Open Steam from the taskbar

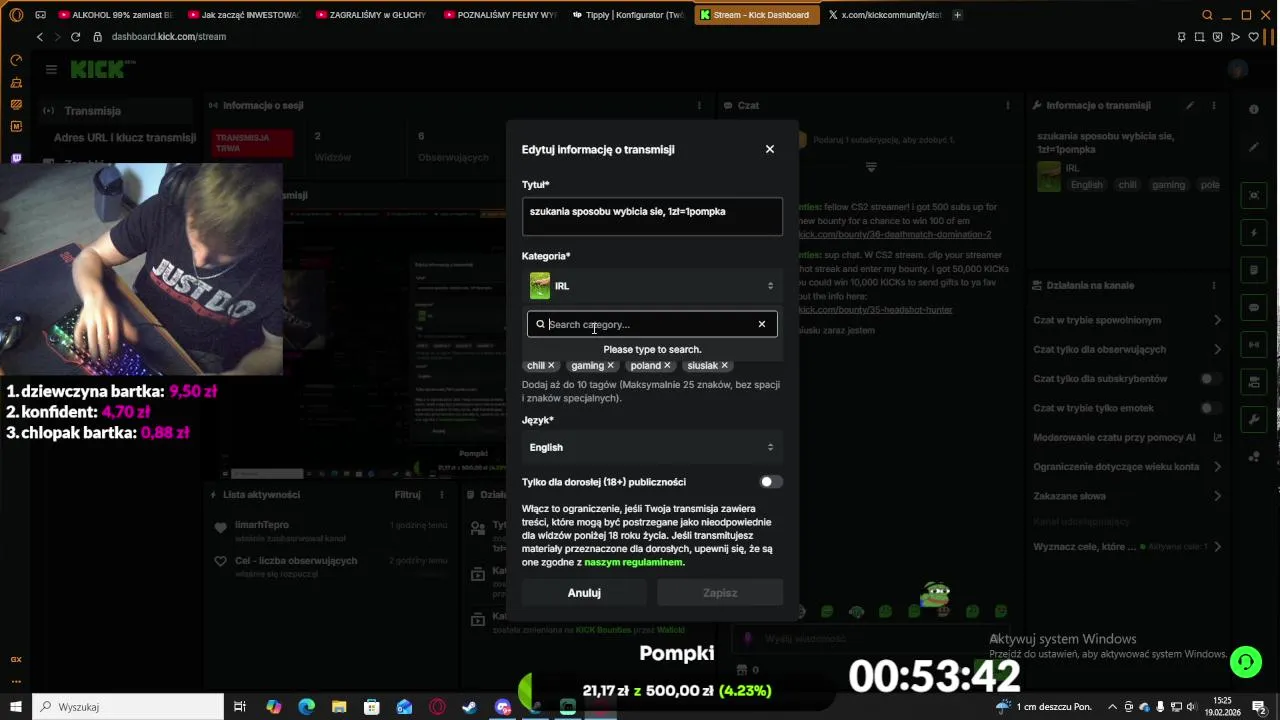[x=469, y=707]
